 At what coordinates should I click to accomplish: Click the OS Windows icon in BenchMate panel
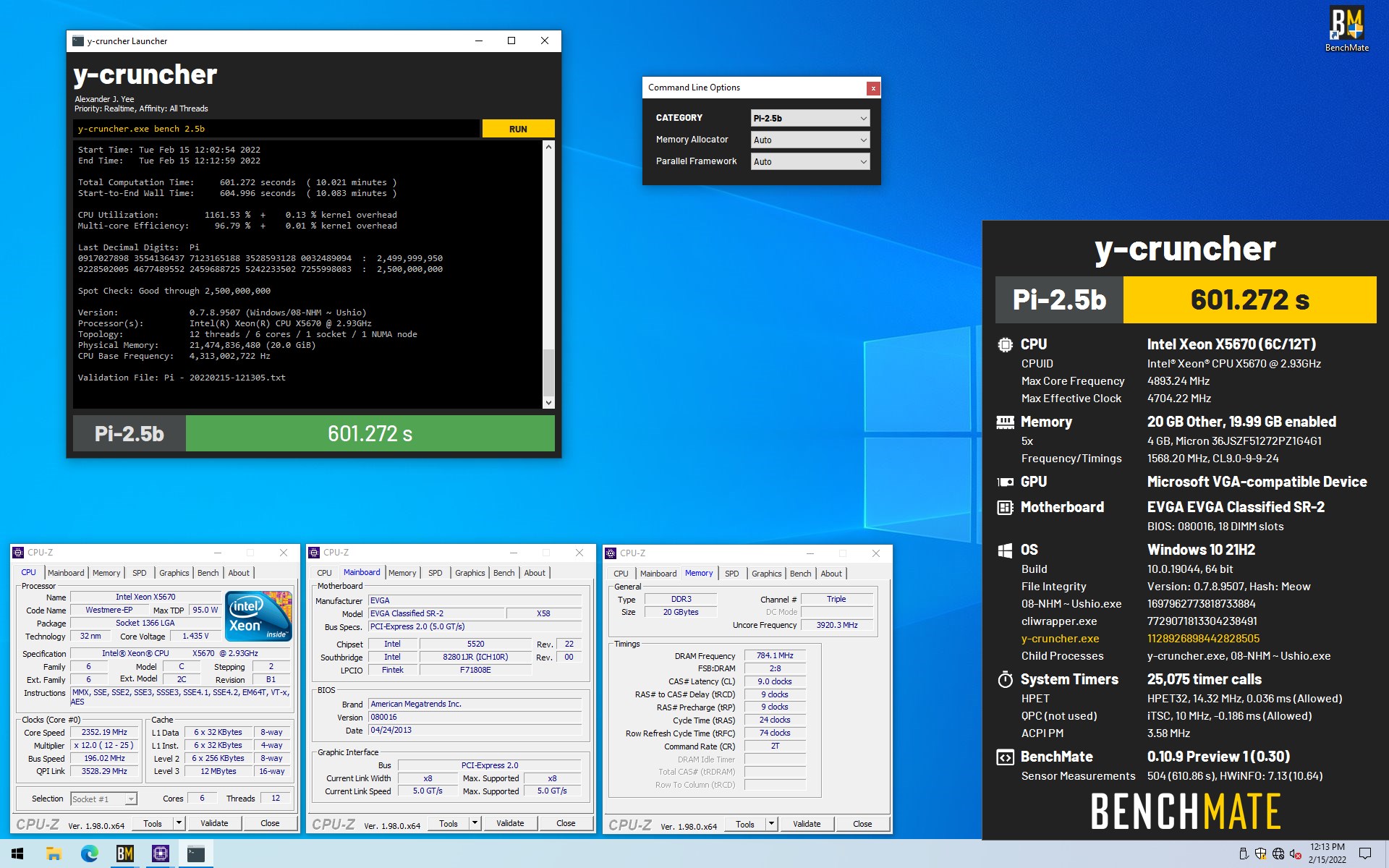pos(1005,550)
